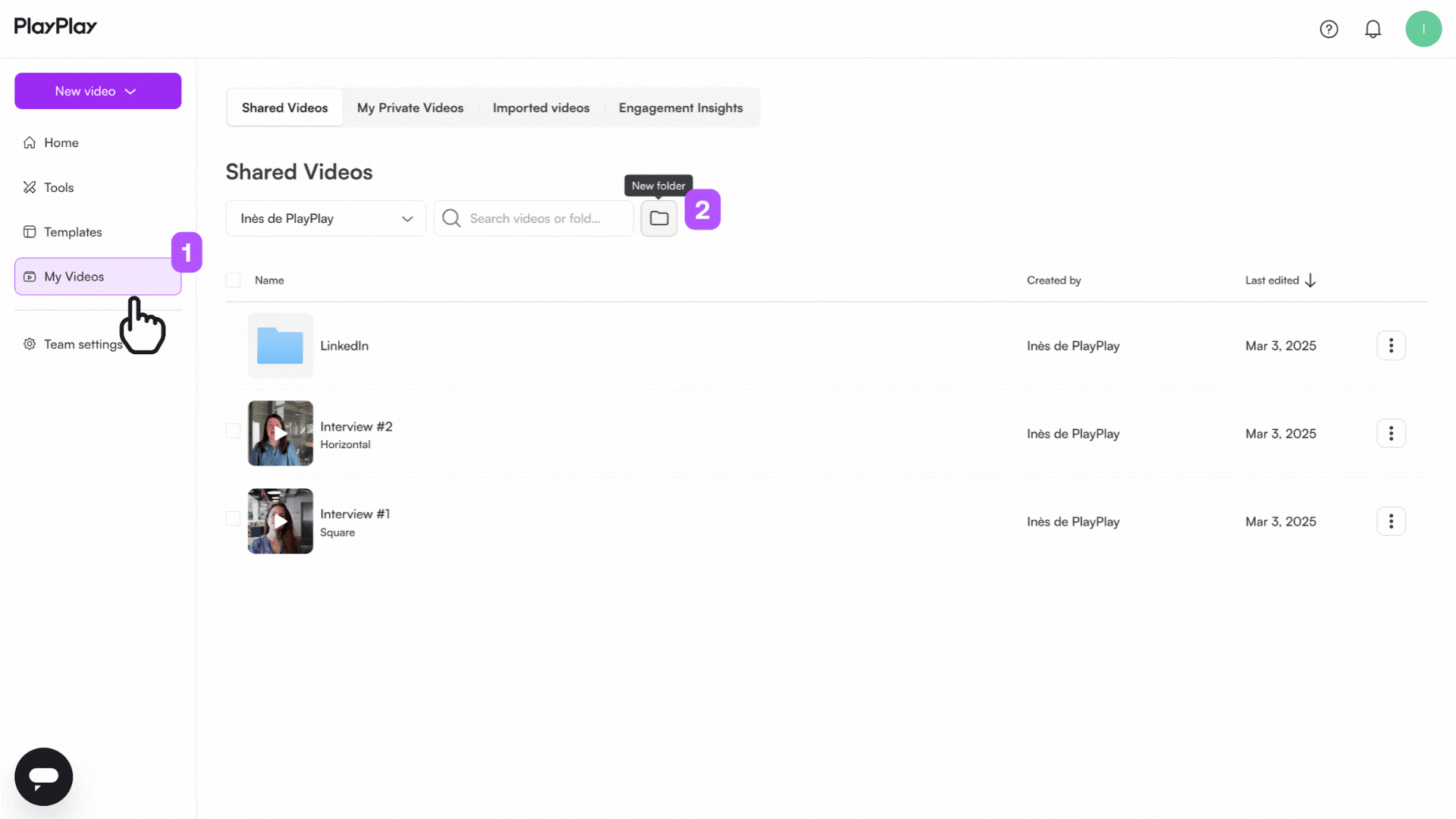Viewport: 1456px width, 819px height.
Task: Open the help question mark icon
Action: tap(1329, 29)
